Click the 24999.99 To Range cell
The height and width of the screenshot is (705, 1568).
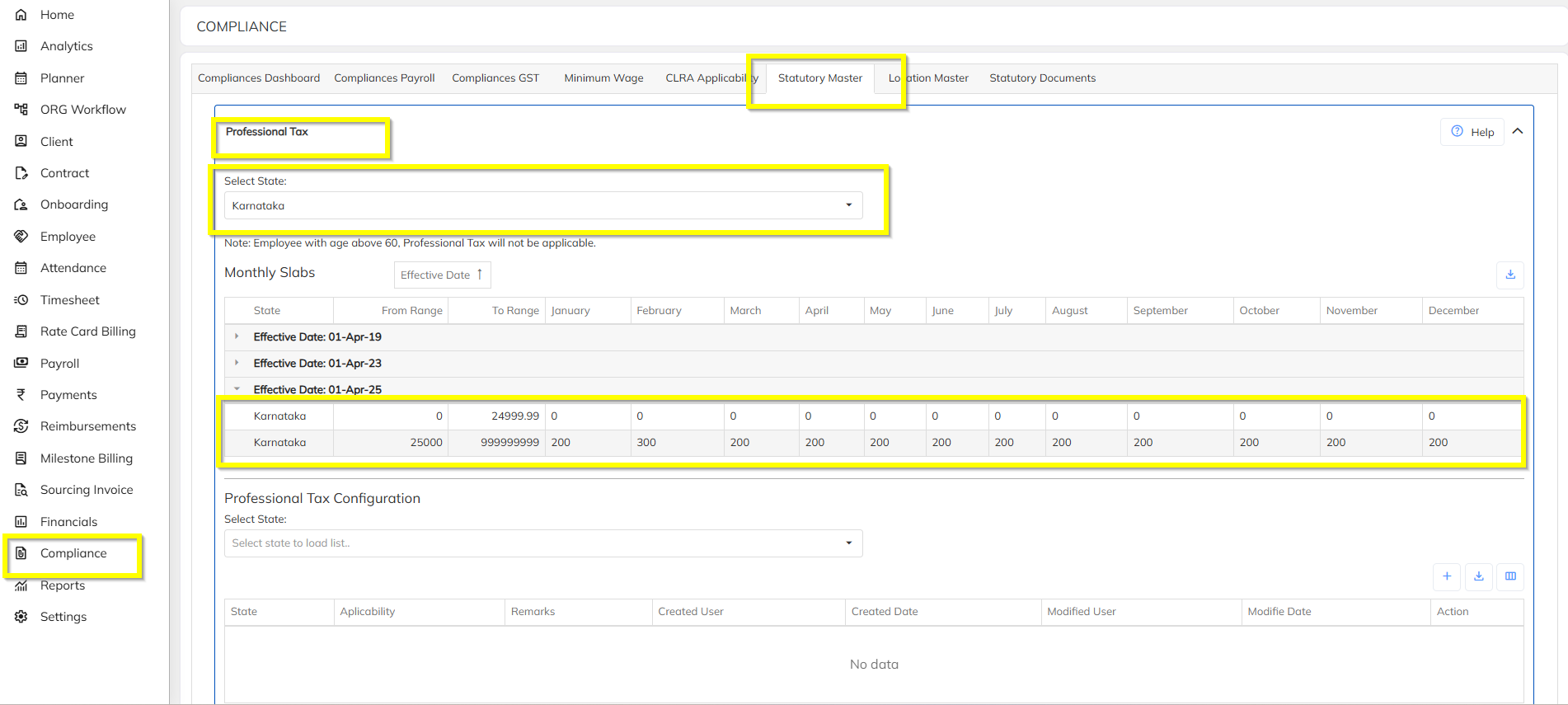click(x=497, y=416)
